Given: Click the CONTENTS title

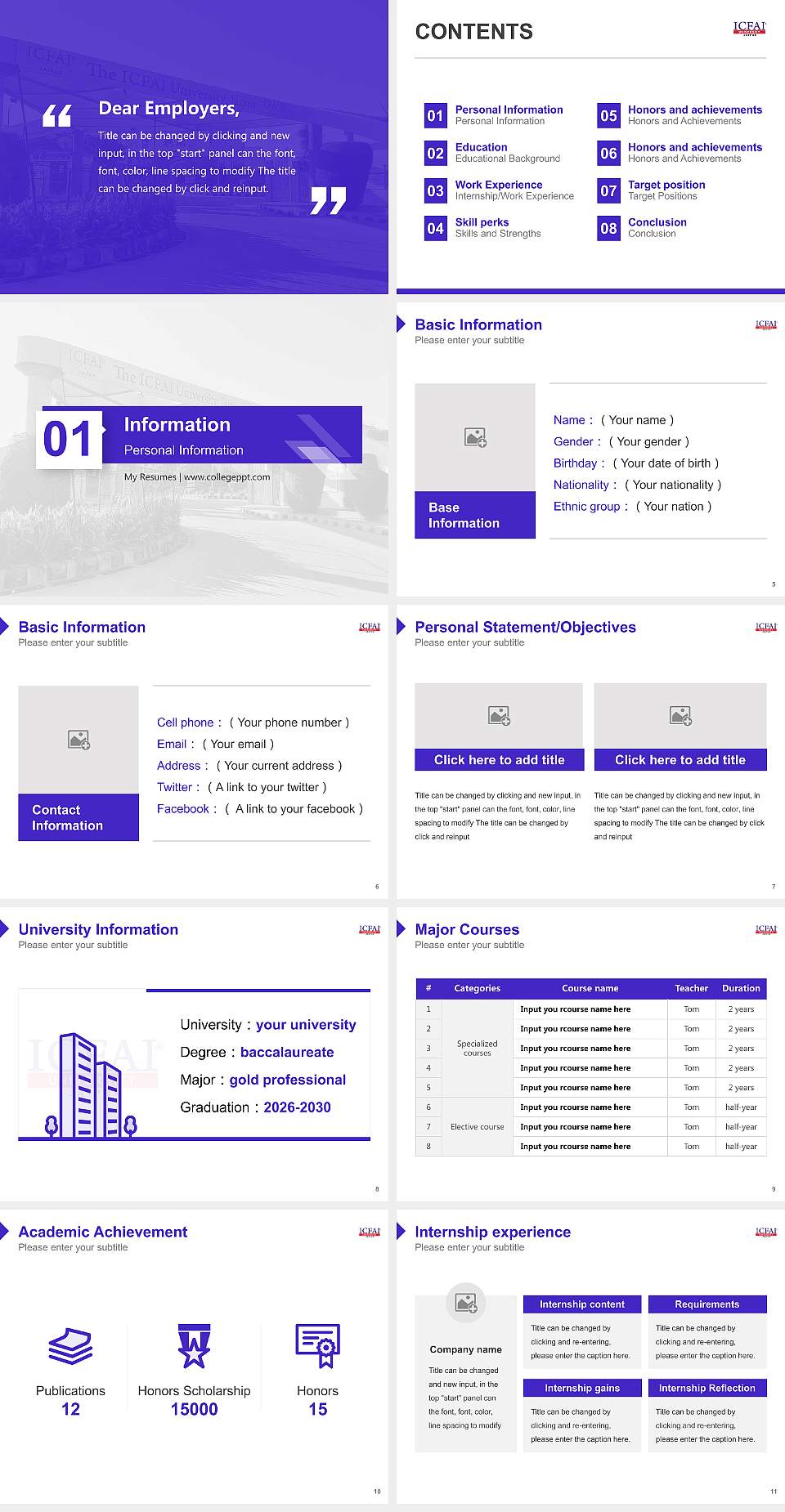Looking at the screenshot, I should pyautogui.click(x=474, y=32).
